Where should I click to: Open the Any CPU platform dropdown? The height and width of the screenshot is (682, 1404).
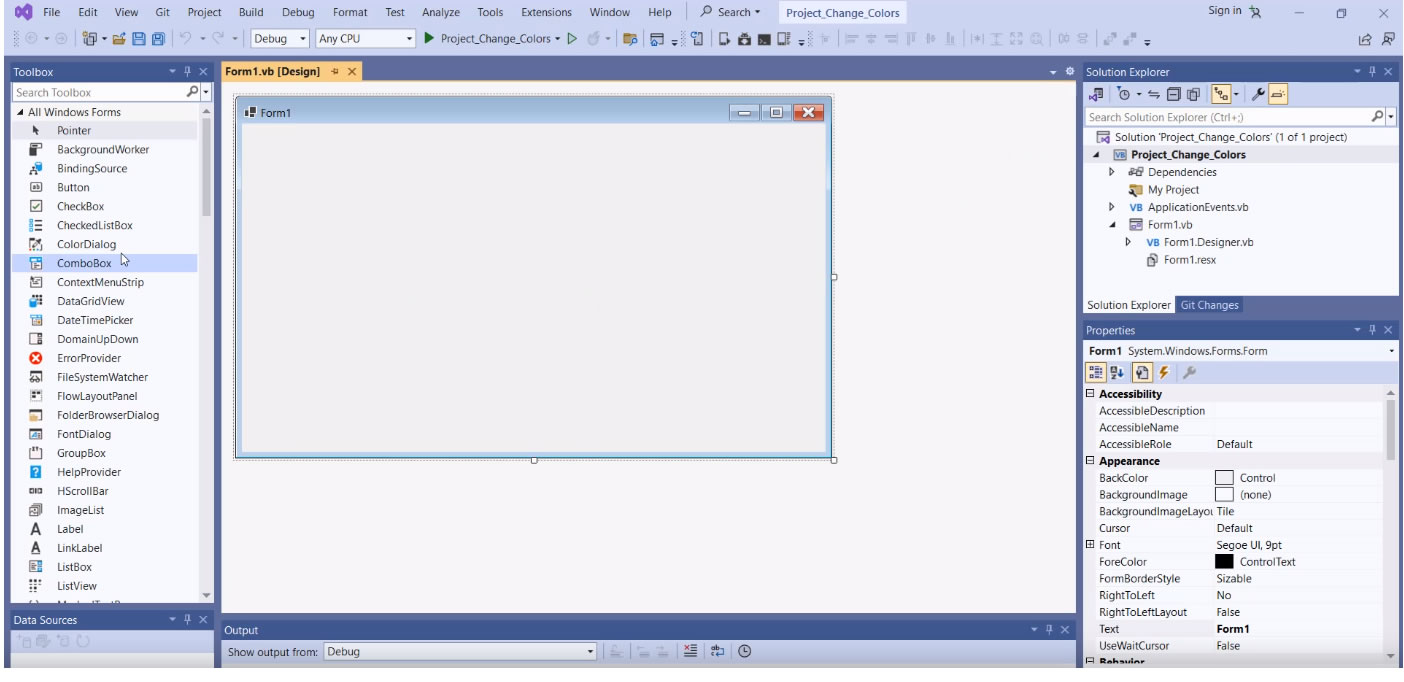[x=364, y=39]
